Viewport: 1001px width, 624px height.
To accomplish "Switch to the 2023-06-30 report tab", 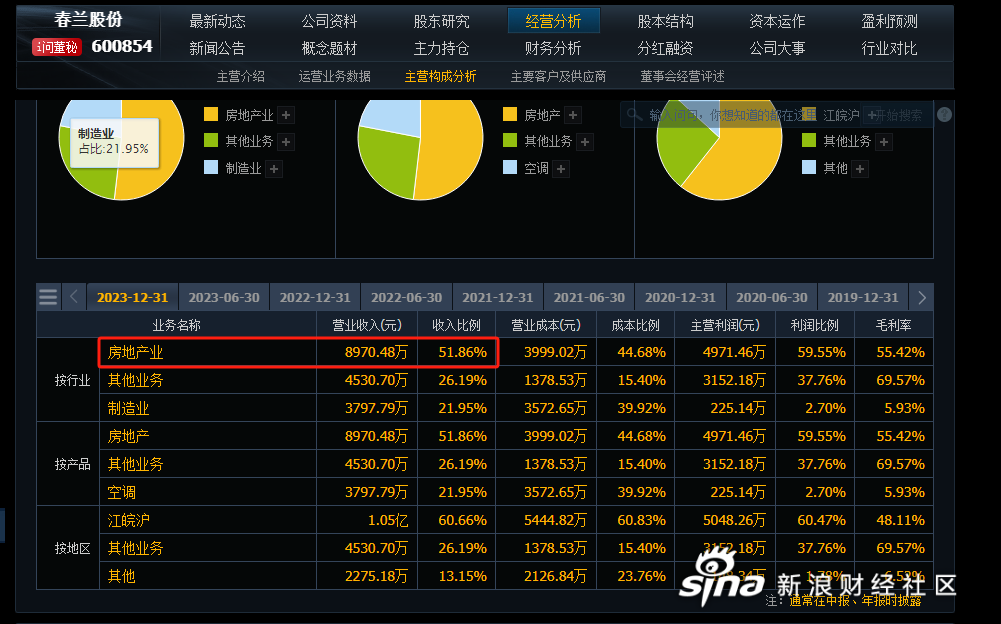I will click(224, 297).
